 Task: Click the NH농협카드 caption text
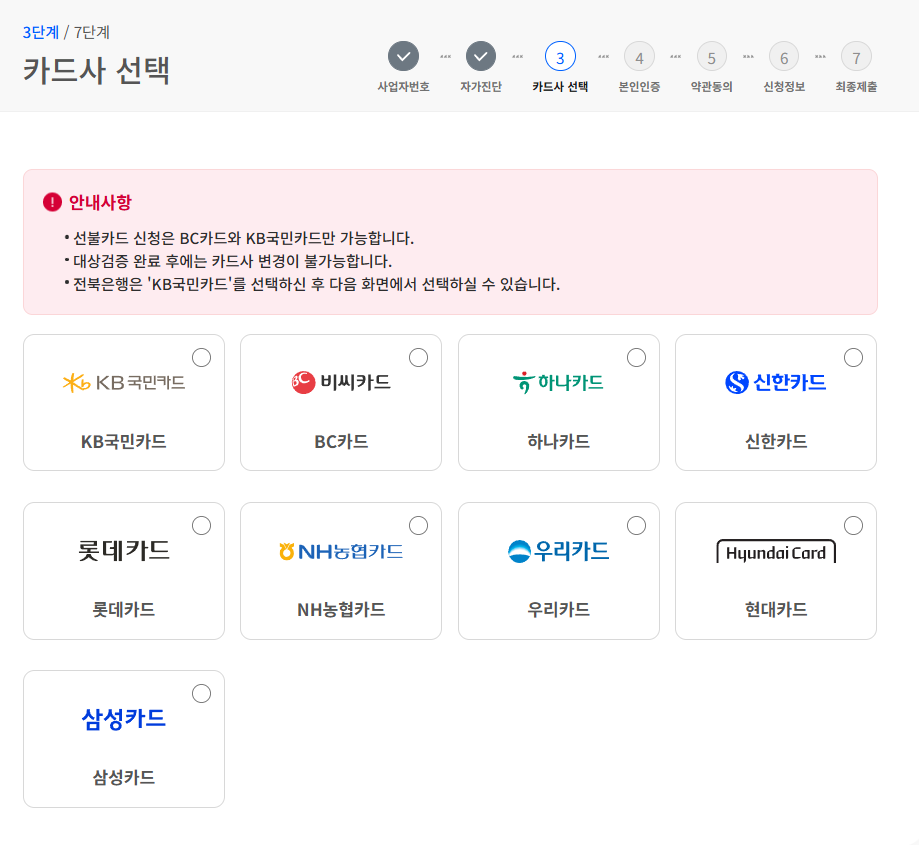coord(341,609)
